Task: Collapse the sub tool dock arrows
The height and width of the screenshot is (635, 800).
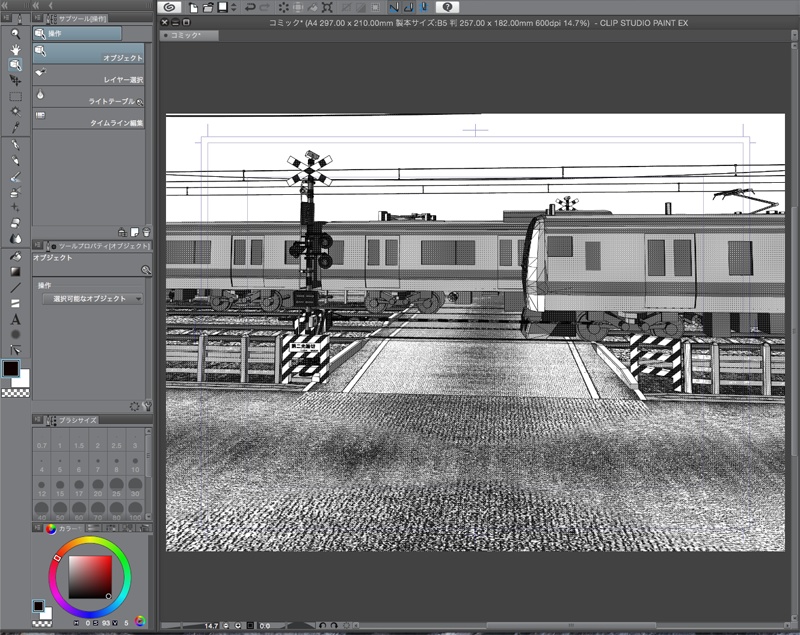Action: coord(37,5)
